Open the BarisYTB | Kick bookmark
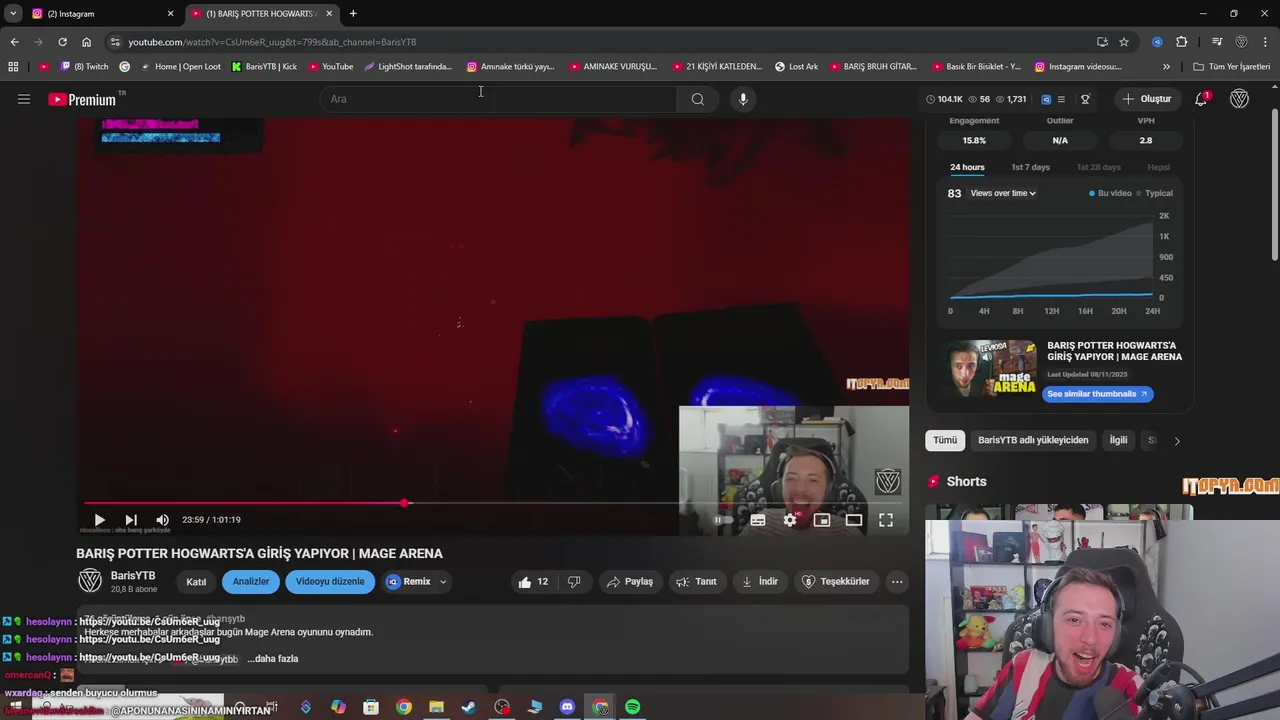This screenshot has width=1280, height=720. click(x=264, y=67)
